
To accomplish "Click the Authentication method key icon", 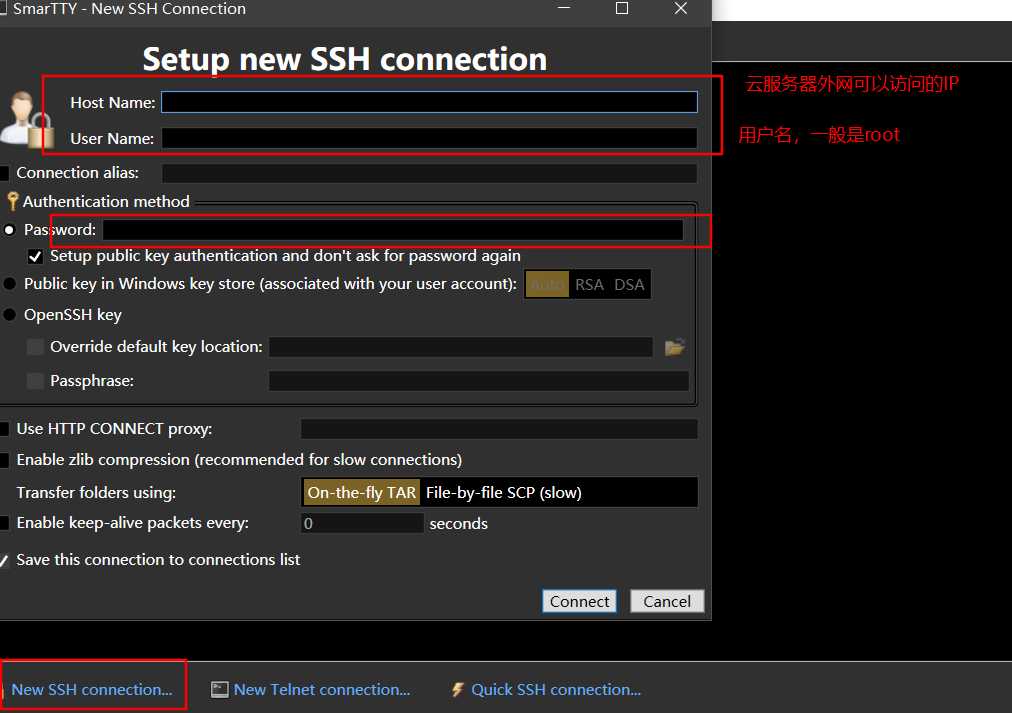I will point(12,201).
